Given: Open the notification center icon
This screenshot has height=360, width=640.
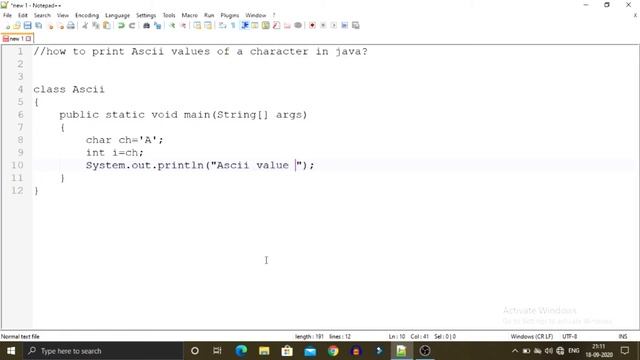Looking at the screenshot, I should [x=625, y=351].
